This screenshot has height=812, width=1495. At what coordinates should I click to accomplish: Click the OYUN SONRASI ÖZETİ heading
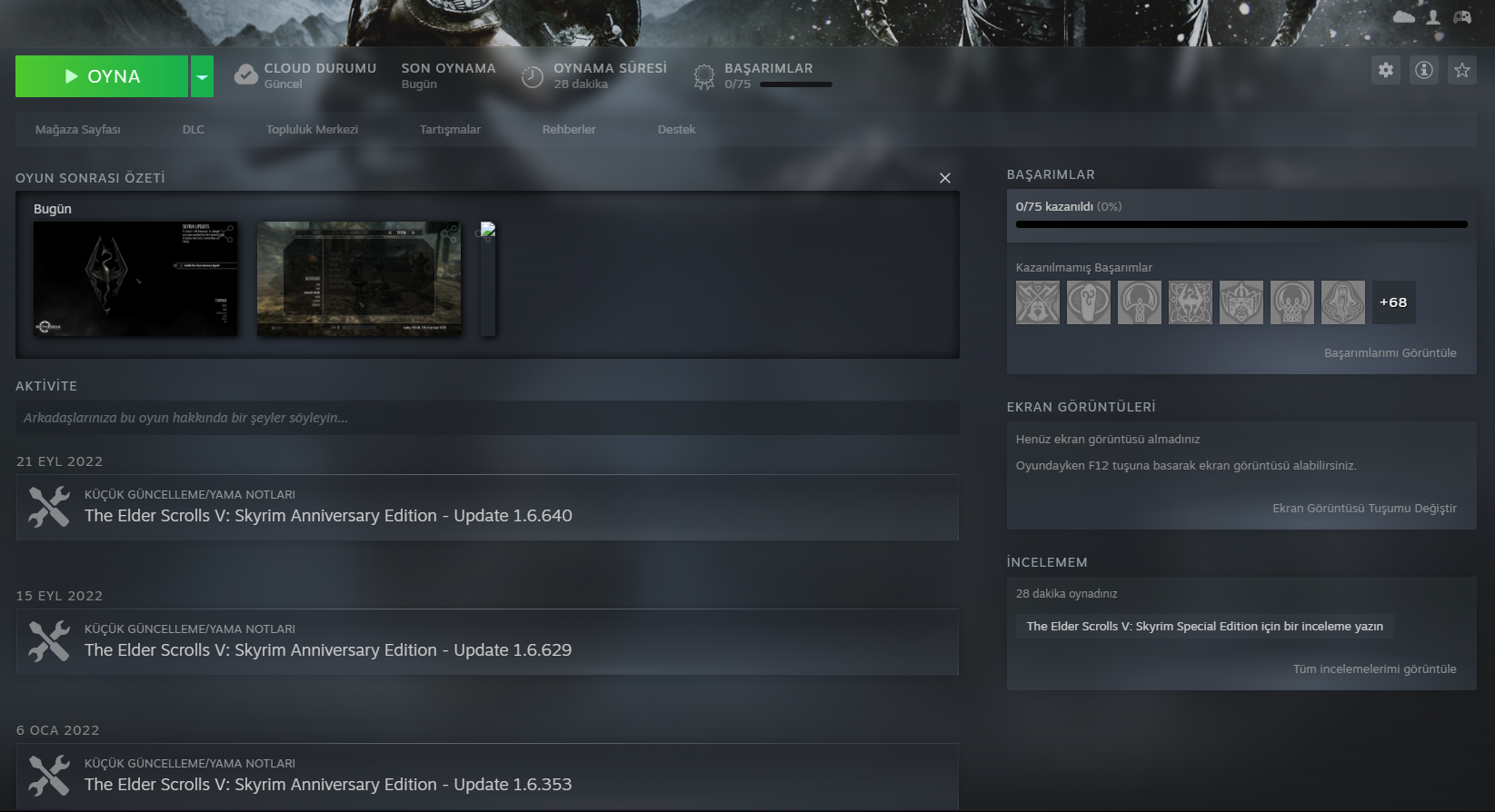[90, 178]
